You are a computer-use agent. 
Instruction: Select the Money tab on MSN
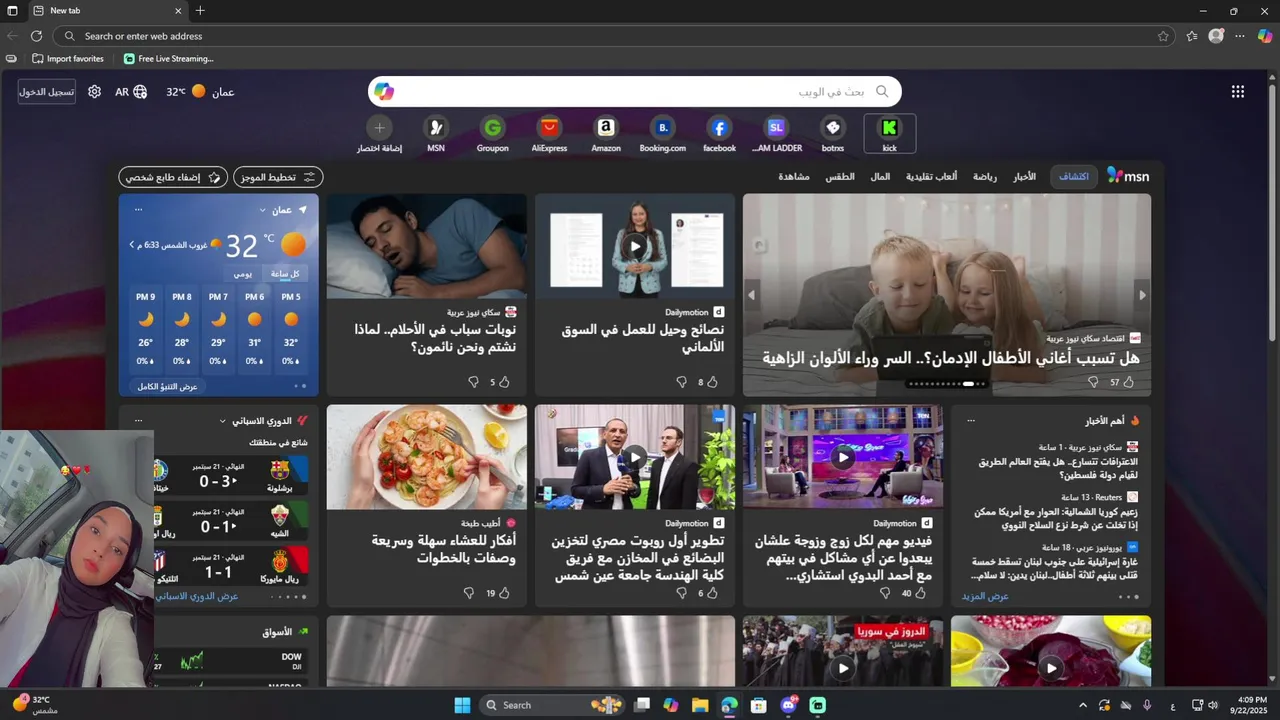[880, 177]
